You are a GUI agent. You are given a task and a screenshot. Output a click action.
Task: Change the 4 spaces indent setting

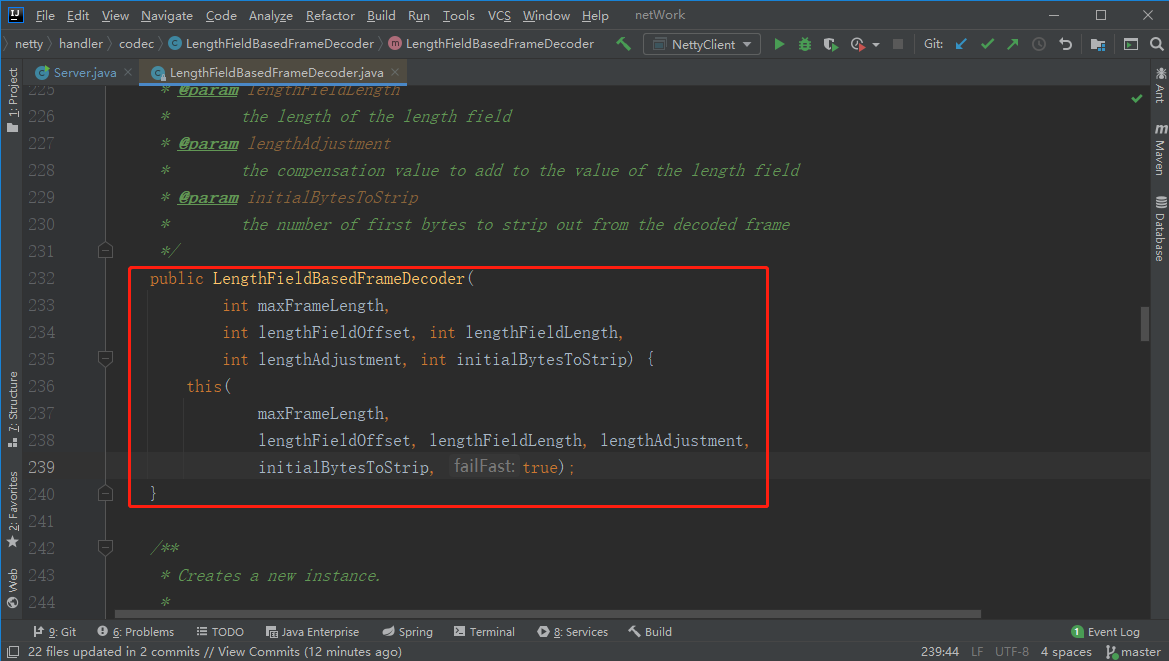click(x=1066, y=652)
